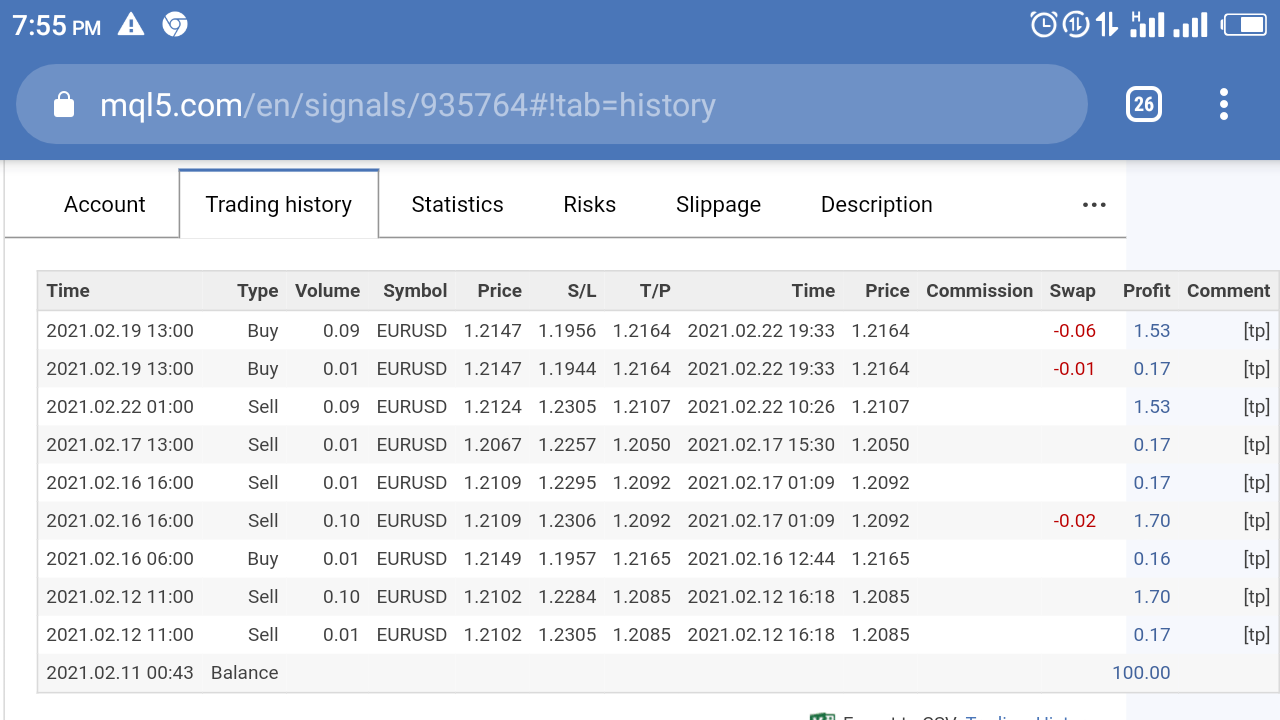
Task: Click the mql5.com address bar
Action: pos(551,104)
